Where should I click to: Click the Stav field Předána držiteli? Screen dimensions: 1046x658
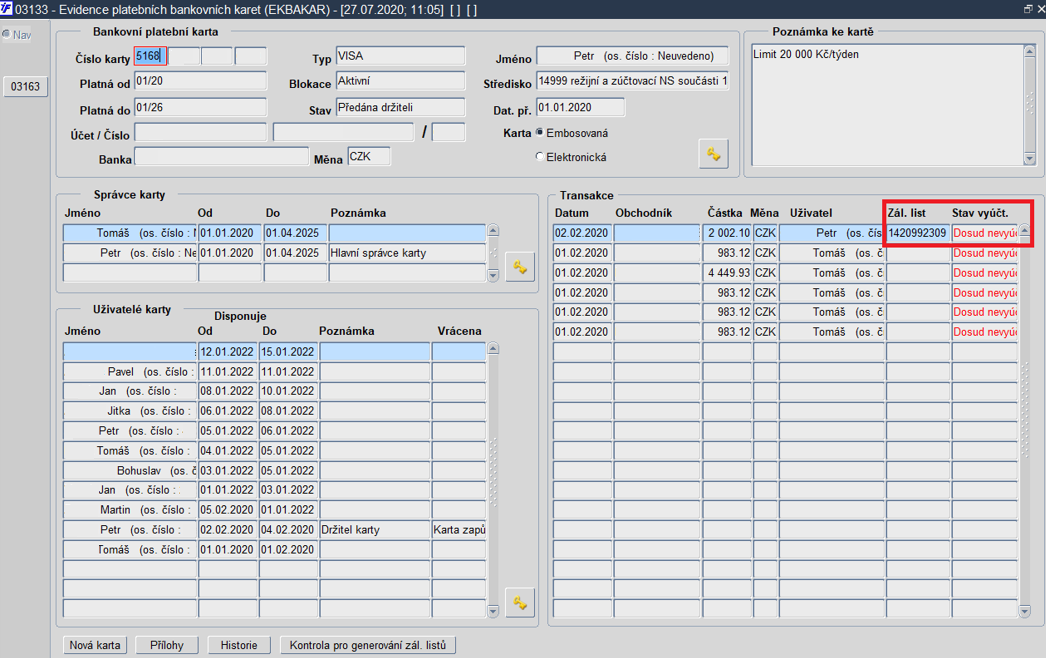[400, 107]
